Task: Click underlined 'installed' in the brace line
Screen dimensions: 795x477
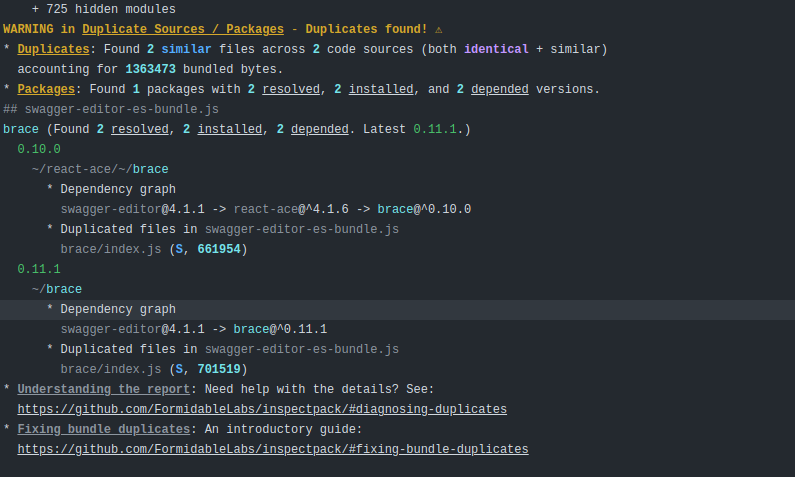Action: click(x=230, y=129)
